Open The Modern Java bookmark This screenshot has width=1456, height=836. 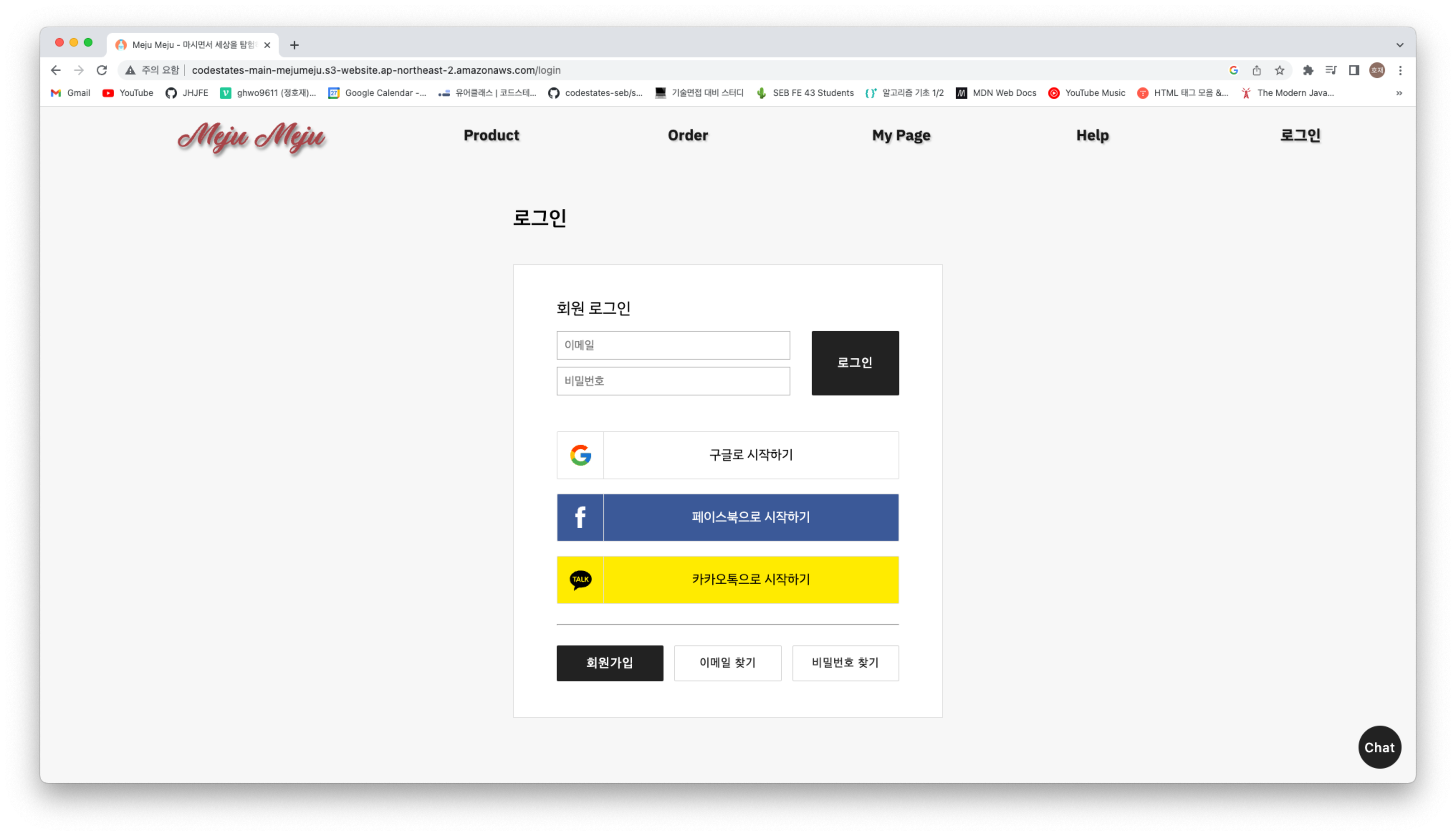point(1287,93)
